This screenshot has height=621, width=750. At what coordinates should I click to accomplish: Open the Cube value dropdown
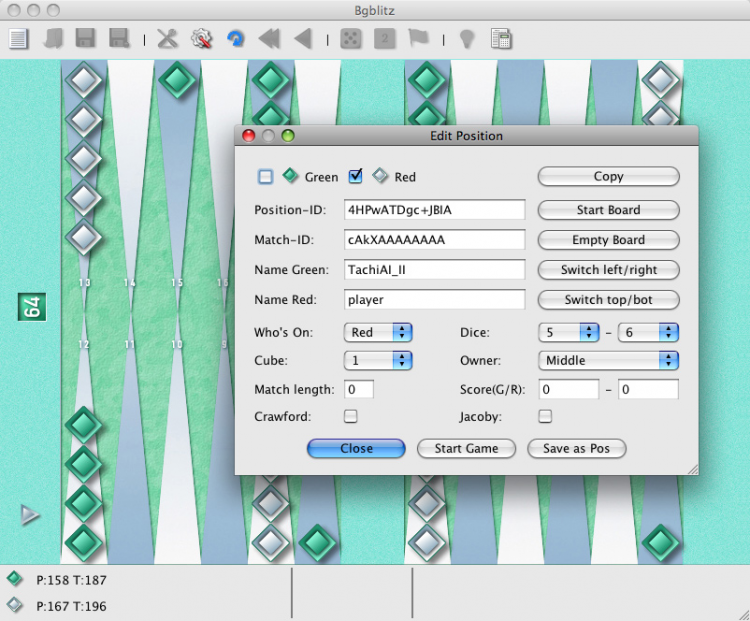378,360
